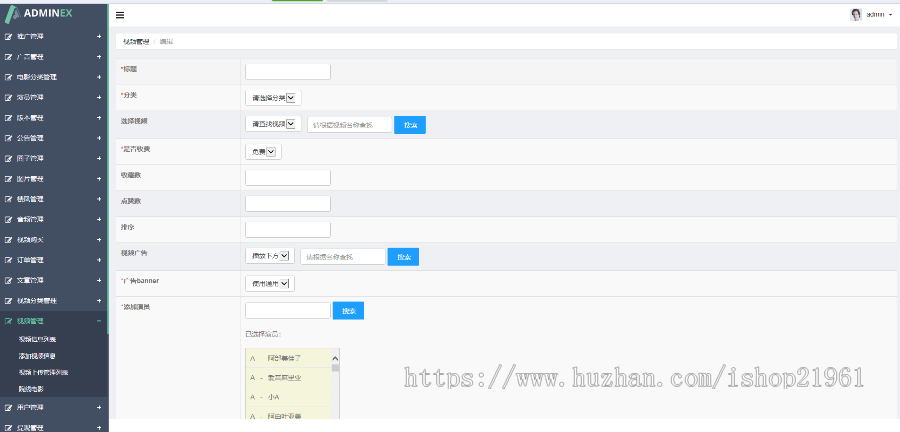Click the edit icon beside 公告管理
The height and width of the screenshot is (432, 900).
tap(8, 138)
